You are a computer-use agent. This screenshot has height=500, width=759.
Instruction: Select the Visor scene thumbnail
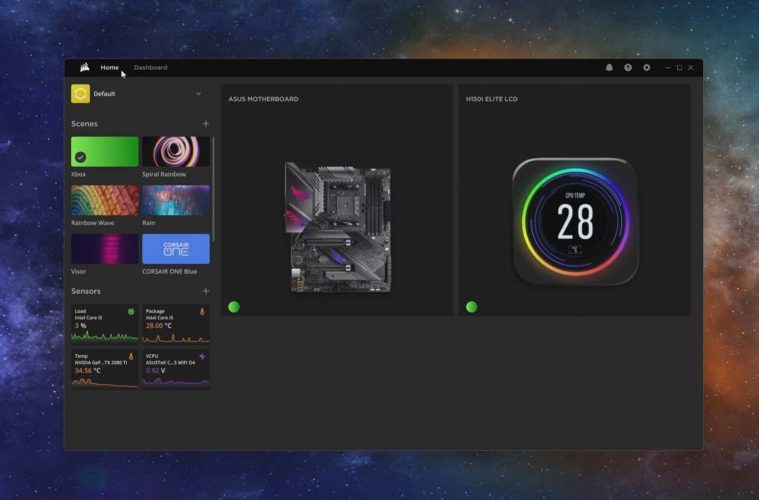click(105, 249)
